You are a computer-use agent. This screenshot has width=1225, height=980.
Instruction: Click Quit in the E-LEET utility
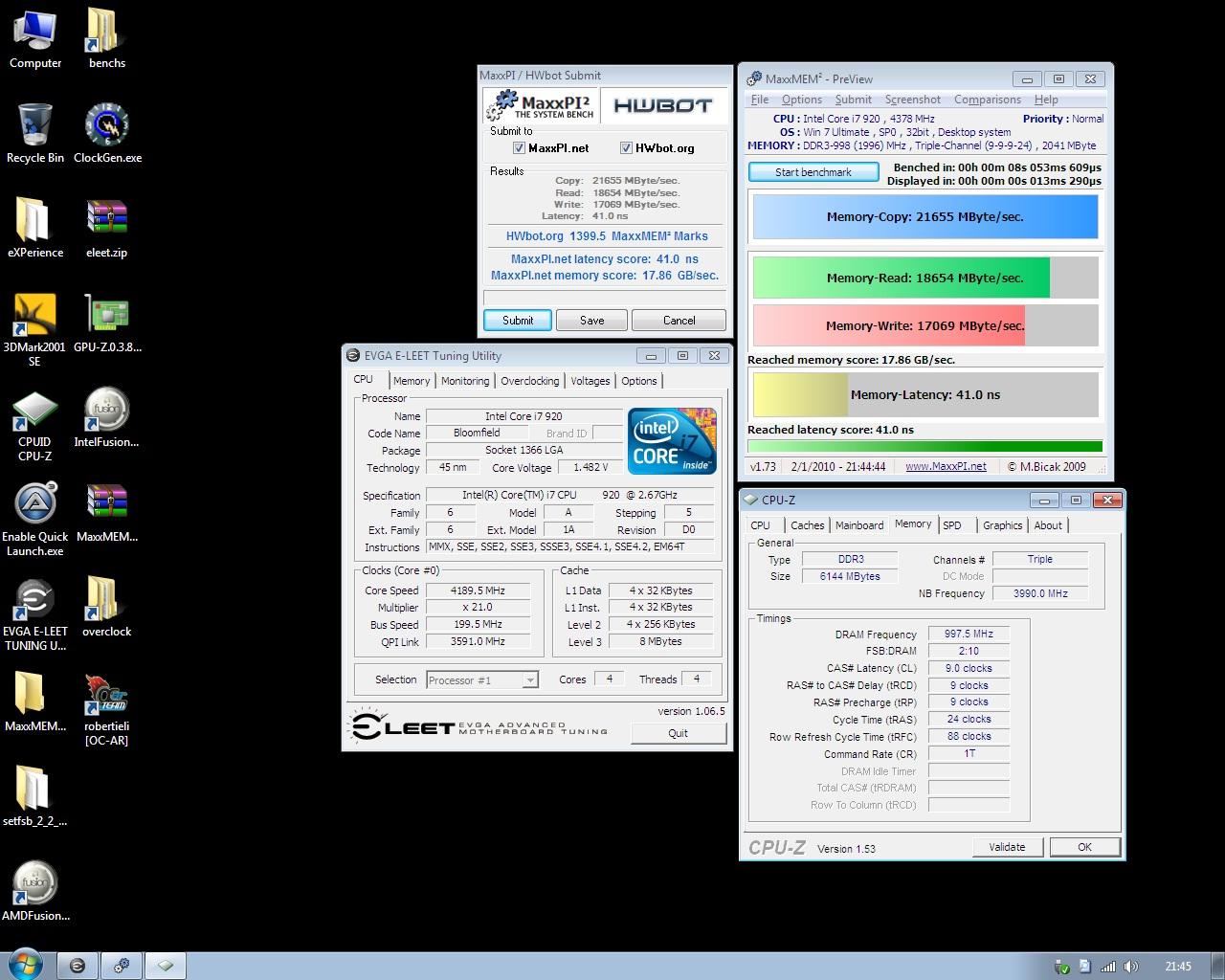point(678,733)
